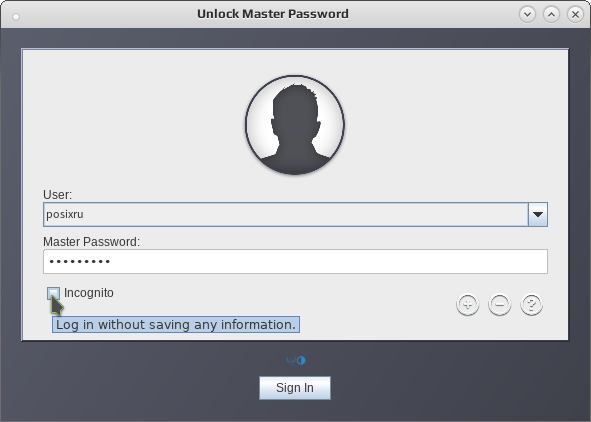The width and height of the screenshot is (591, 422).
Task: Add a new user with plus icon
Action: (x=467, y=304)
